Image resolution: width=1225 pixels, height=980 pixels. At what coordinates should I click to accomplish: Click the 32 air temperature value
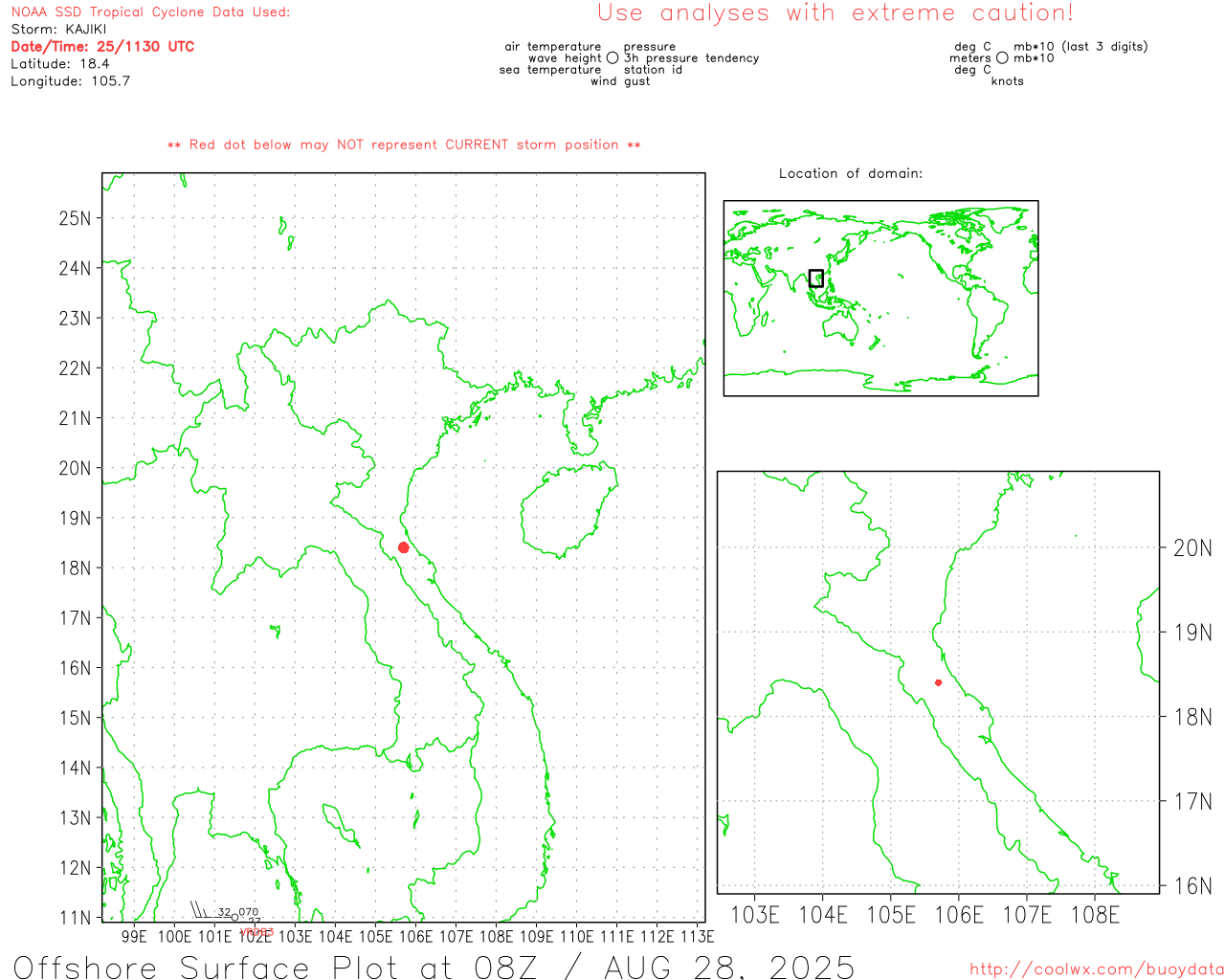224,912
